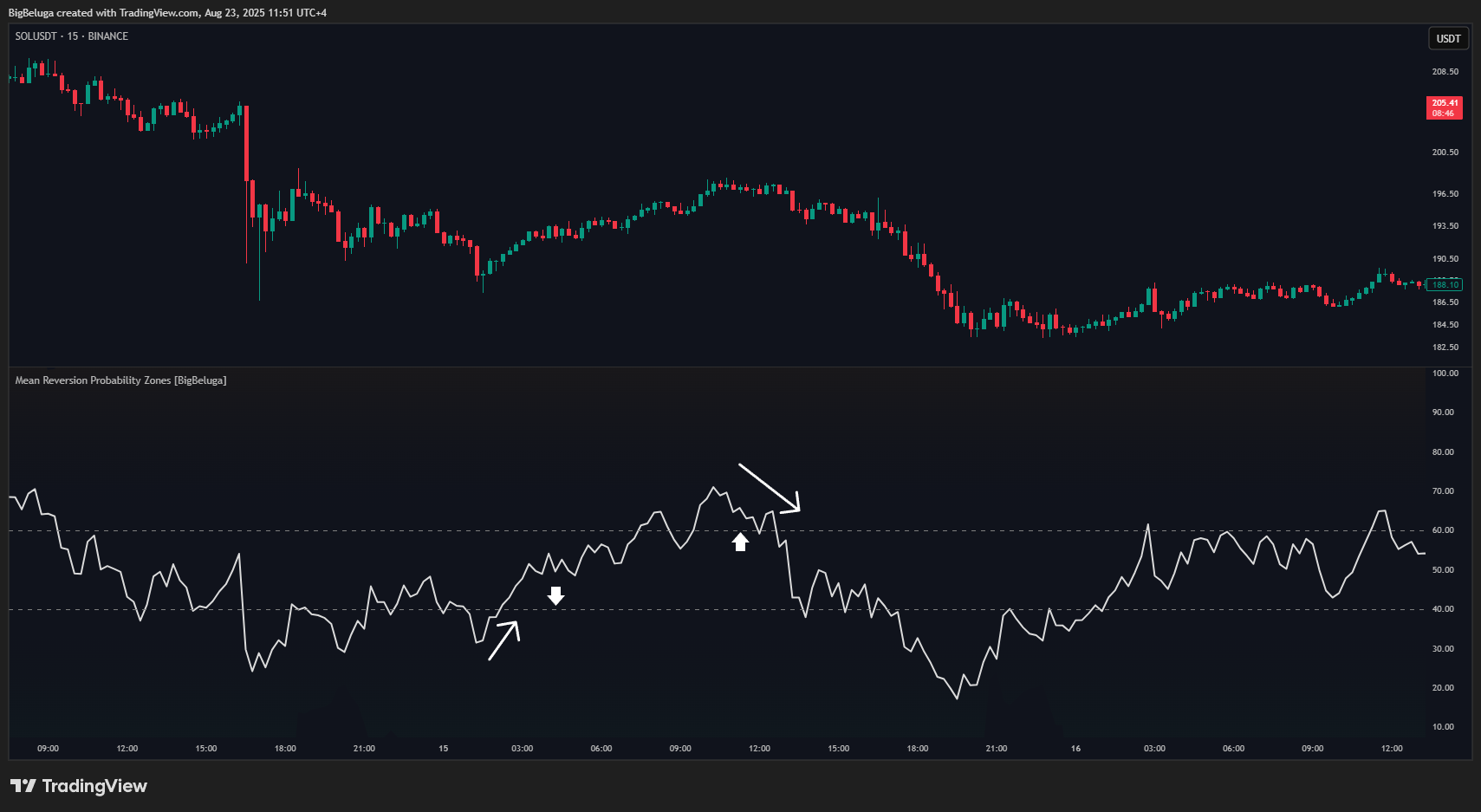Click the 18:00 time label before 21:00
Viewport: 1481px width, 812px height.
[285, 749]
